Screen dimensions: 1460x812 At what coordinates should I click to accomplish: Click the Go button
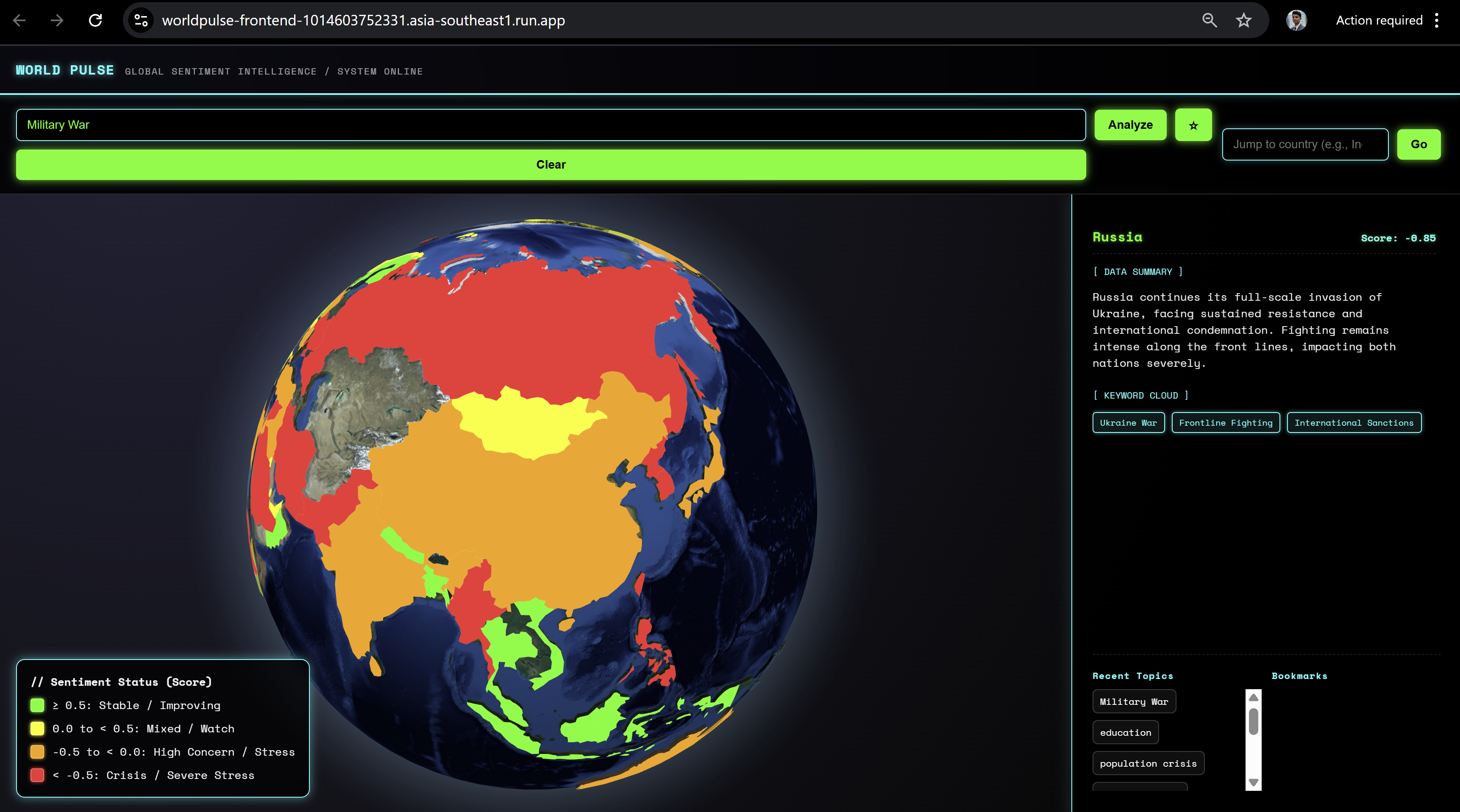coord(1418,144)
